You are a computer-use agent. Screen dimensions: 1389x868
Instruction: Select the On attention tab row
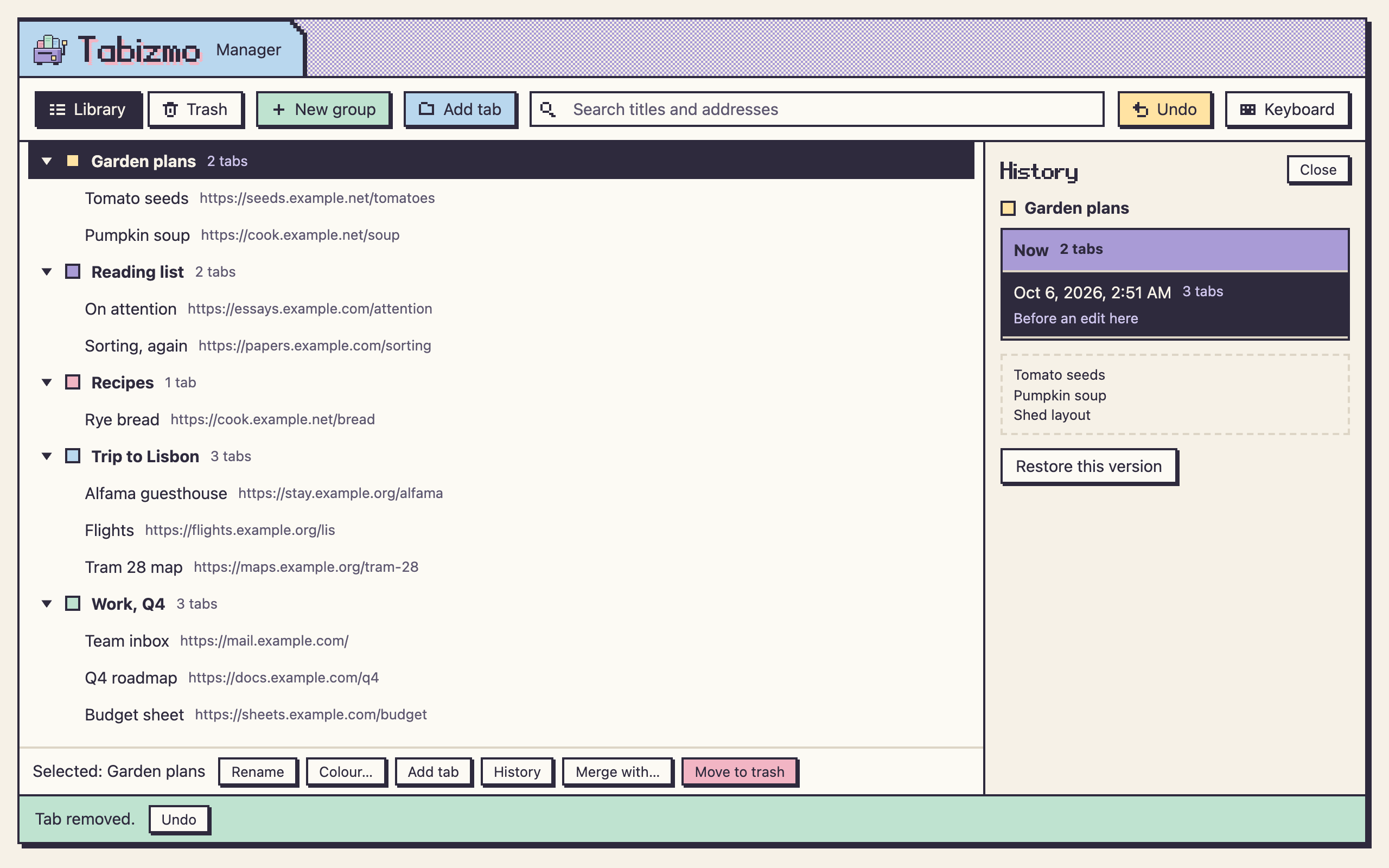coord(501,309)
